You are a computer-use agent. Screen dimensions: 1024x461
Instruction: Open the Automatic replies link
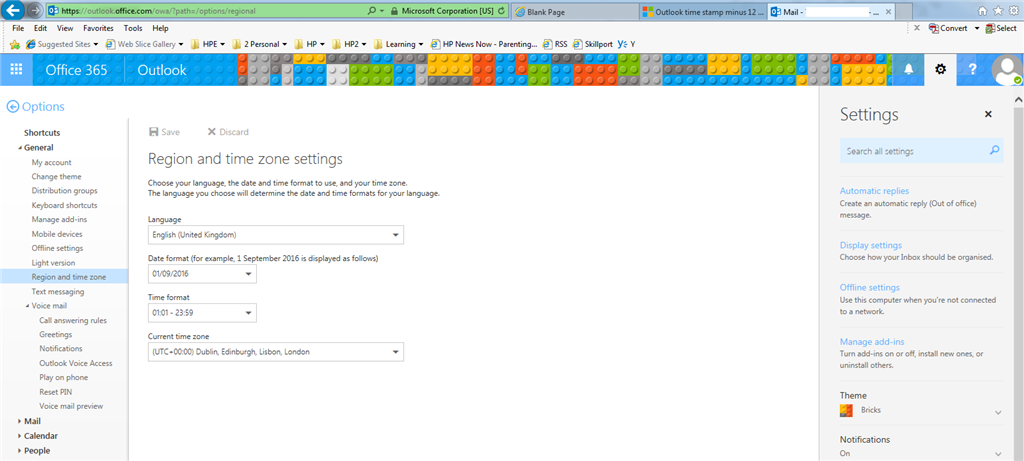(874, 191)
